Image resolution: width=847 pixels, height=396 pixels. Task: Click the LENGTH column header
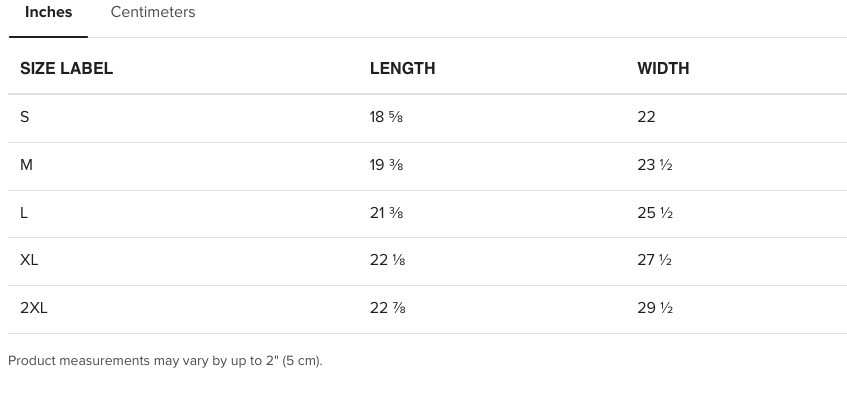(402, 69)
